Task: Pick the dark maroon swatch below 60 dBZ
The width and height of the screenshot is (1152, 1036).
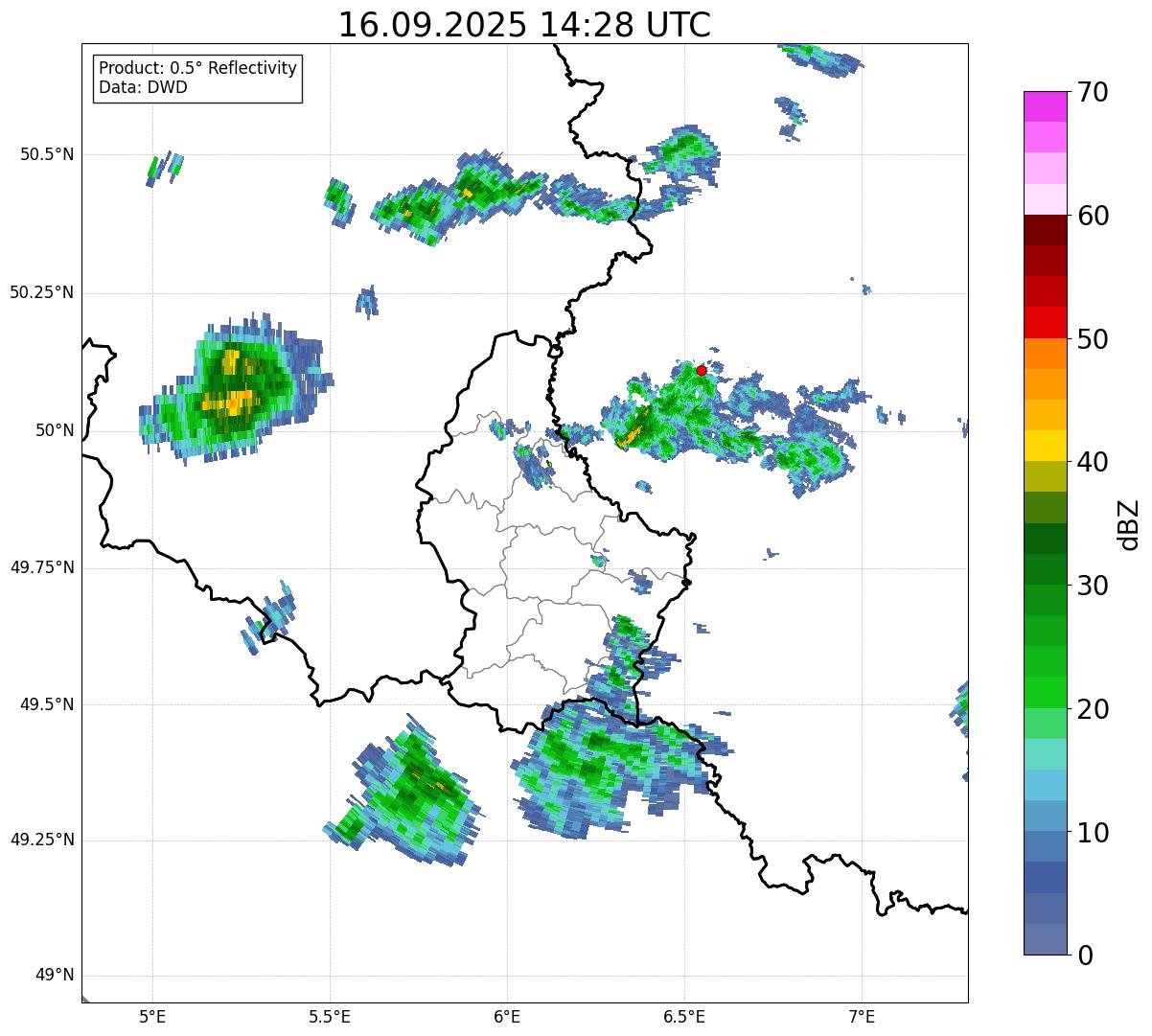Action: pyautogui.click(x=1045, y=230)
